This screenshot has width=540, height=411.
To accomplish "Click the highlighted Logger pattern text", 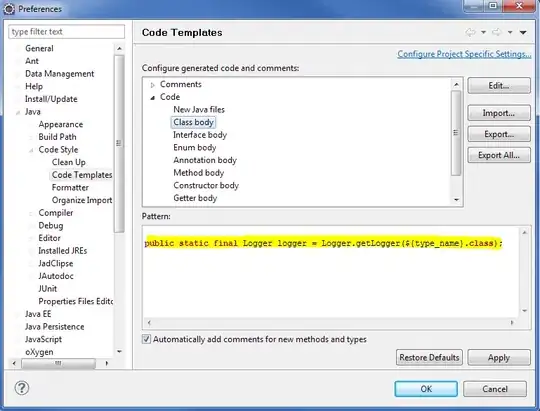I will coord(324,243).
